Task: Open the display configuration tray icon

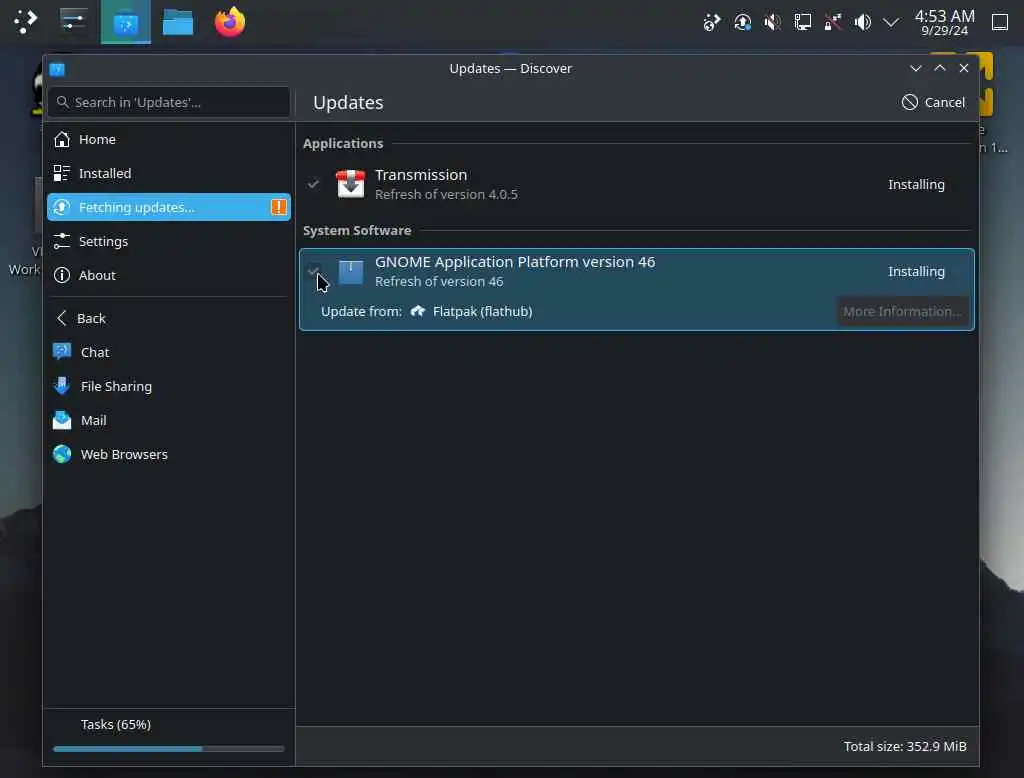Action: (803, 22)
